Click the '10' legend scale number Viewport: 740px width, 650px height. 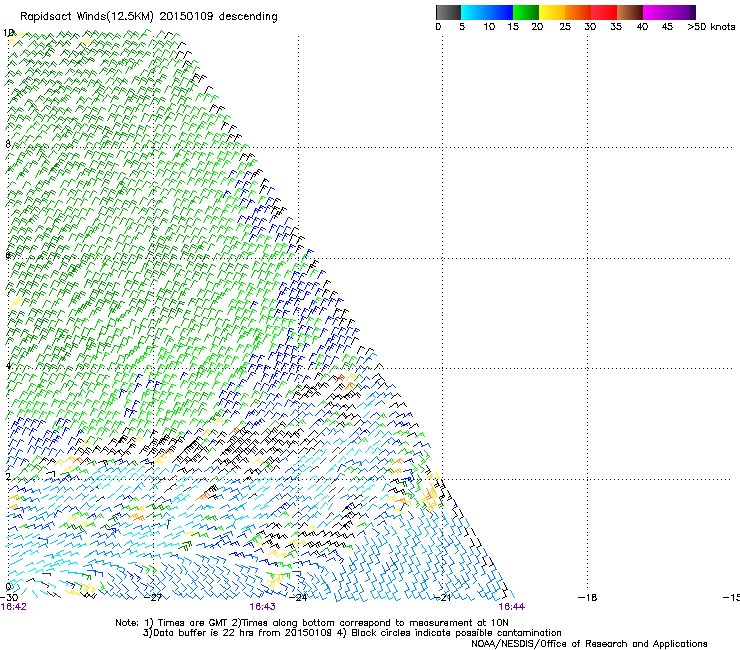pyautogui.click(x=489, y=26)
